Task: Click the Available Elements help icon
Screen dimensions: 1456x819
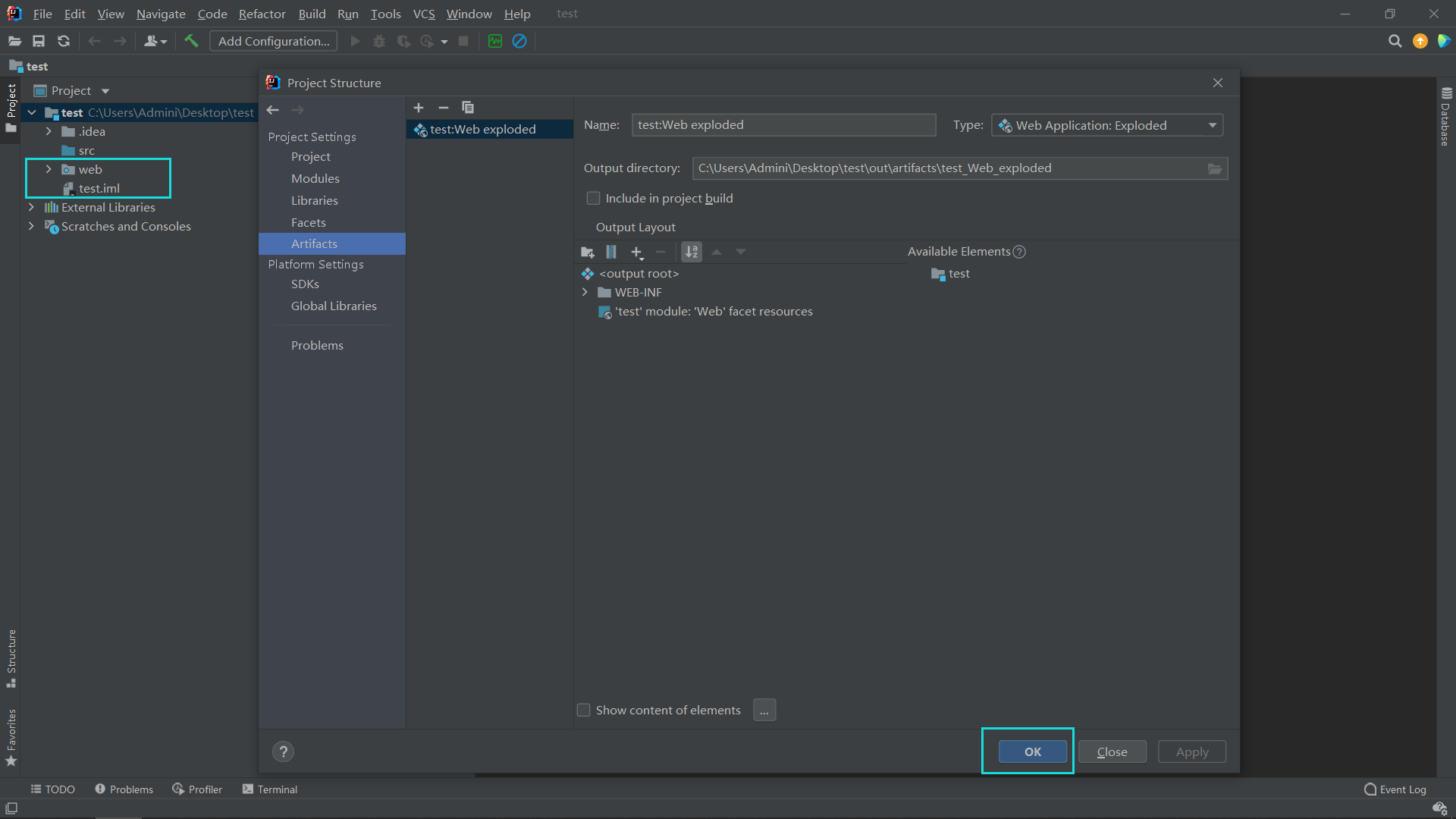Action: [x=1020, y=252]
